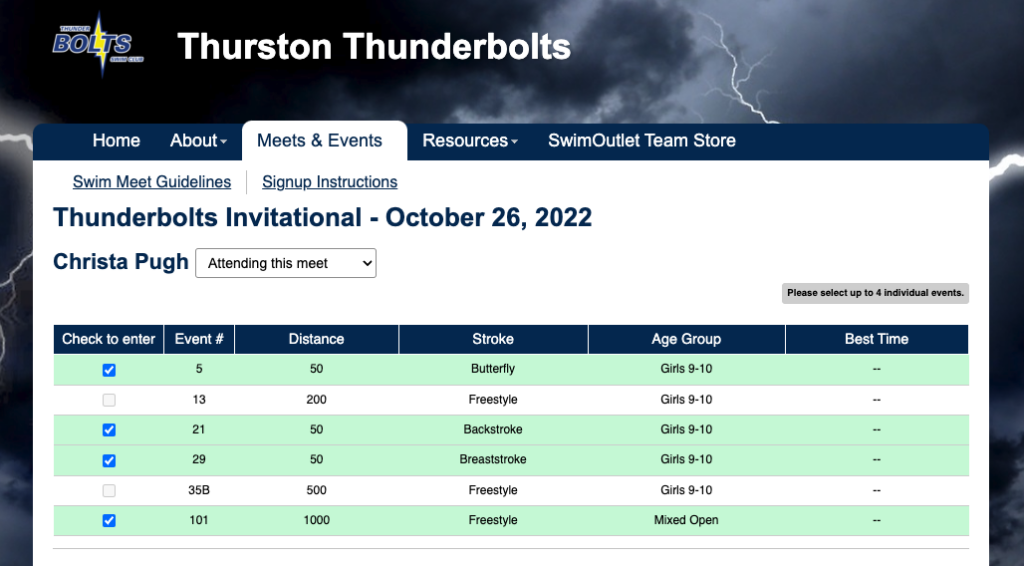Open the Swim Meet Guidelines link
The height and width of the screenshot is (566, 1024).
pos(152,182)
